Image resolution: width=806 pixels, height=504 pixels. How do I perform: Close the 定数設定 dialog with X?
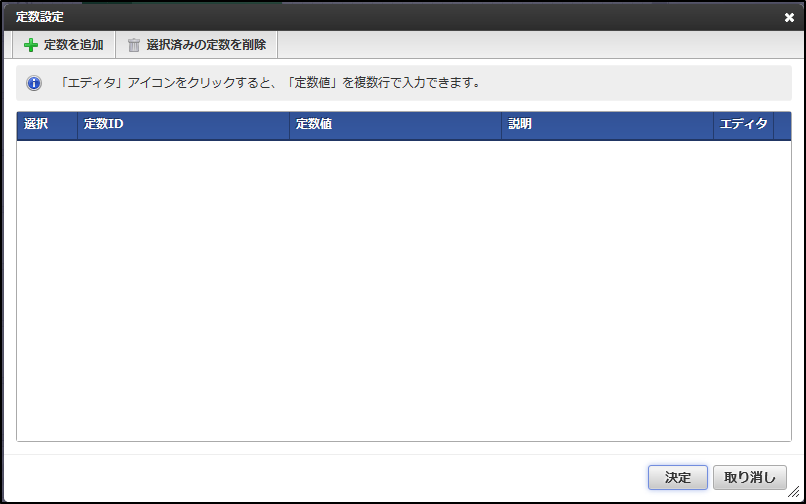789,18
